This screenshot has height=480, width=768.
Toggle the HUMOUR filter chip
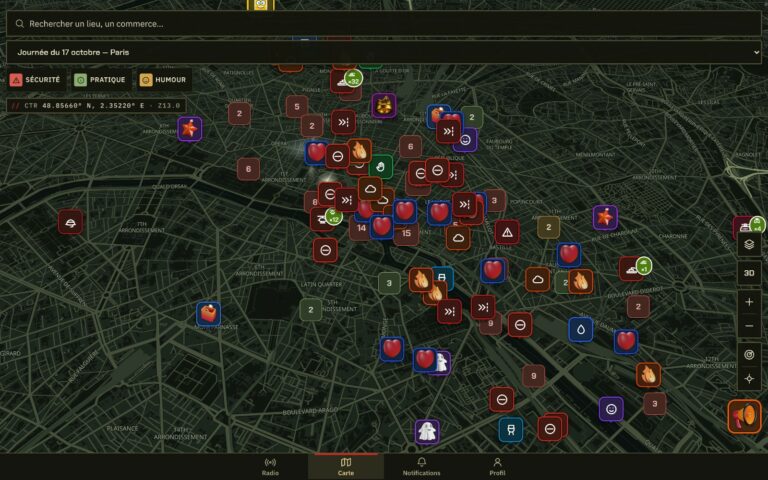coord(163,79)
